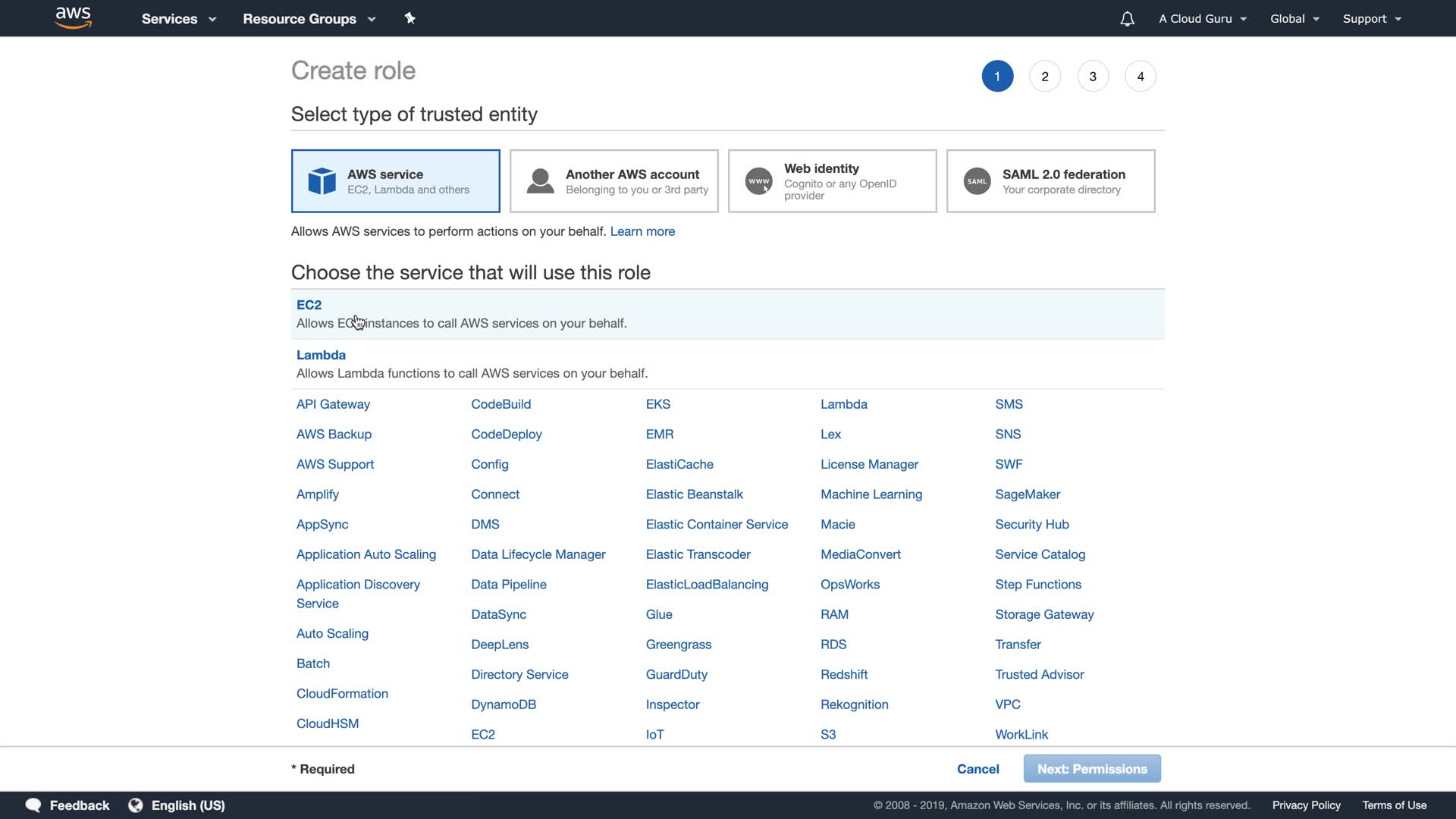Click the Next: Permissions button
The height and width of the screenshot is (819, 1456).
point(1091,769)
